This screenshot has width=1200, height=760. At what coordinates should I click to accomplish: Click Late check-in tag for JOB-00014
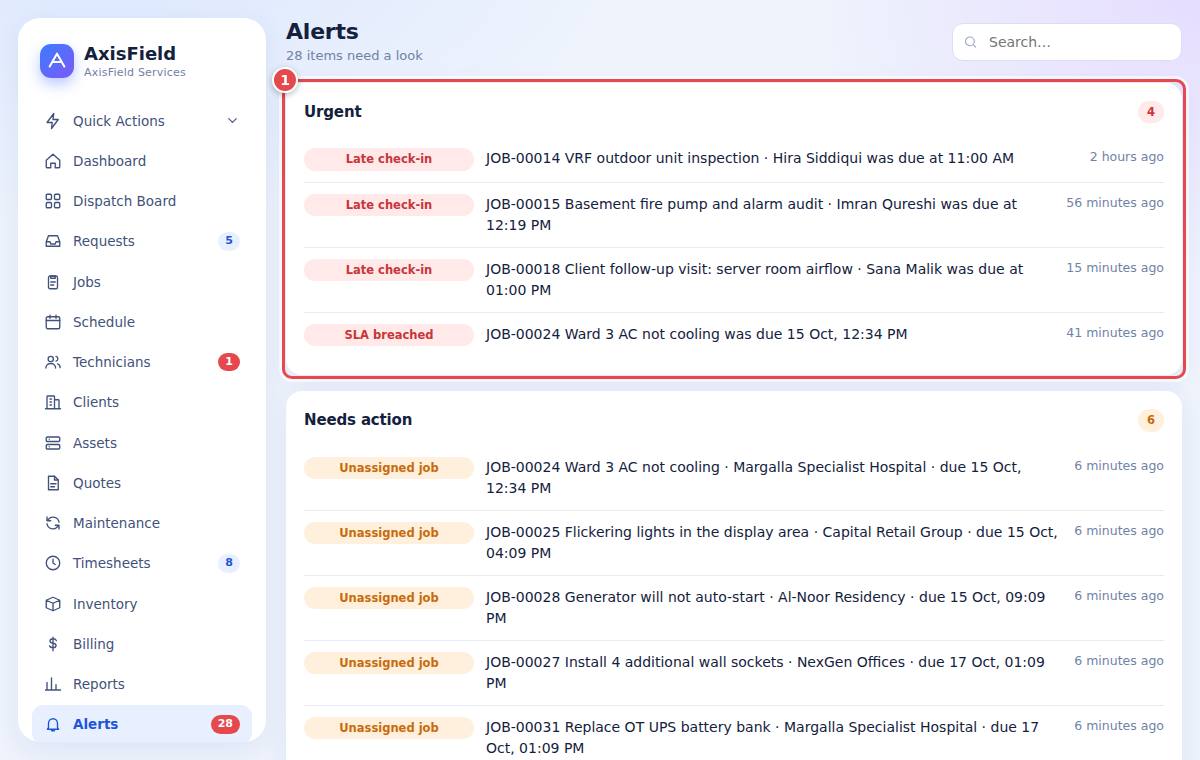tap(389, 159)
